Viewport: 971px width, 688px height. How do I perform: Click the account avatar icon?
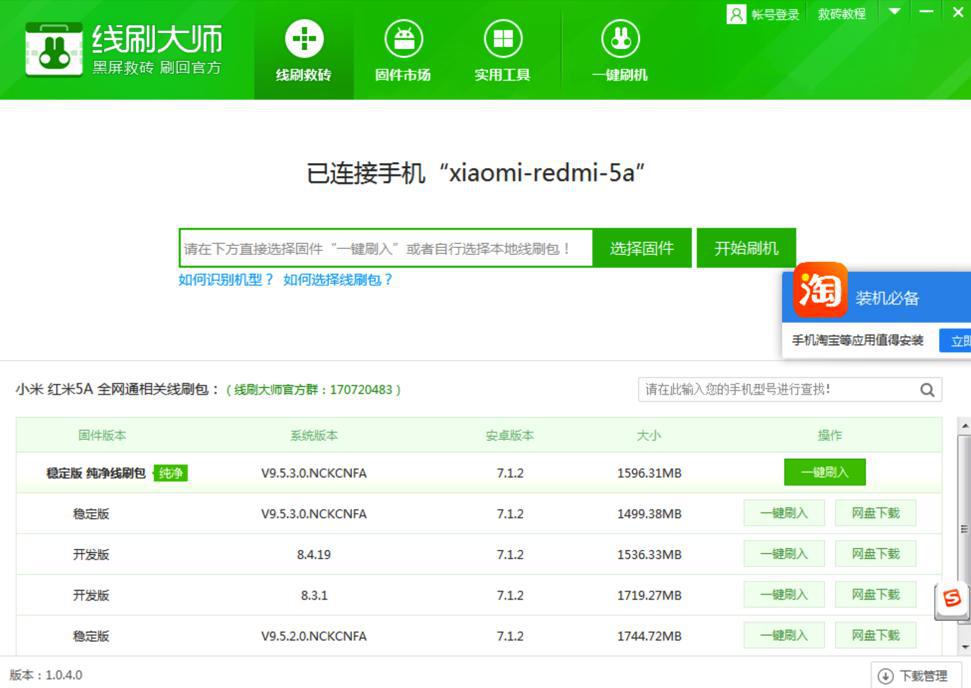(x=736, y=14)
